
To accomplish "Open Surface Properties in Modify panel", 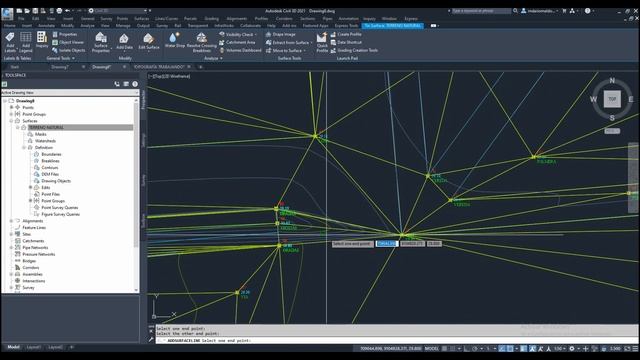I will click(x=100, y=43).
